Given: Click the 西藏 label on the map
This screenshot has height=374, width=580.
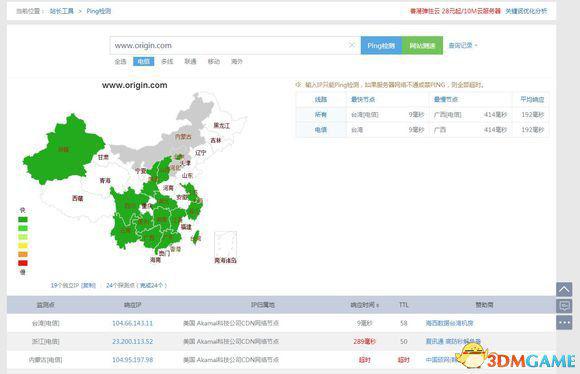Looking at the screenshot, I should point(77,198).
